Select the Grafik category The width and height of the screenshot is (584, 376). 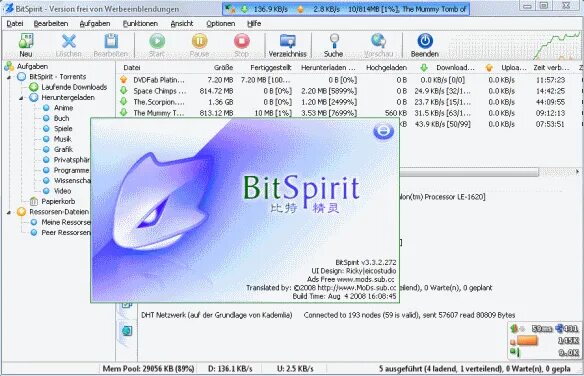tap(63, 150)
